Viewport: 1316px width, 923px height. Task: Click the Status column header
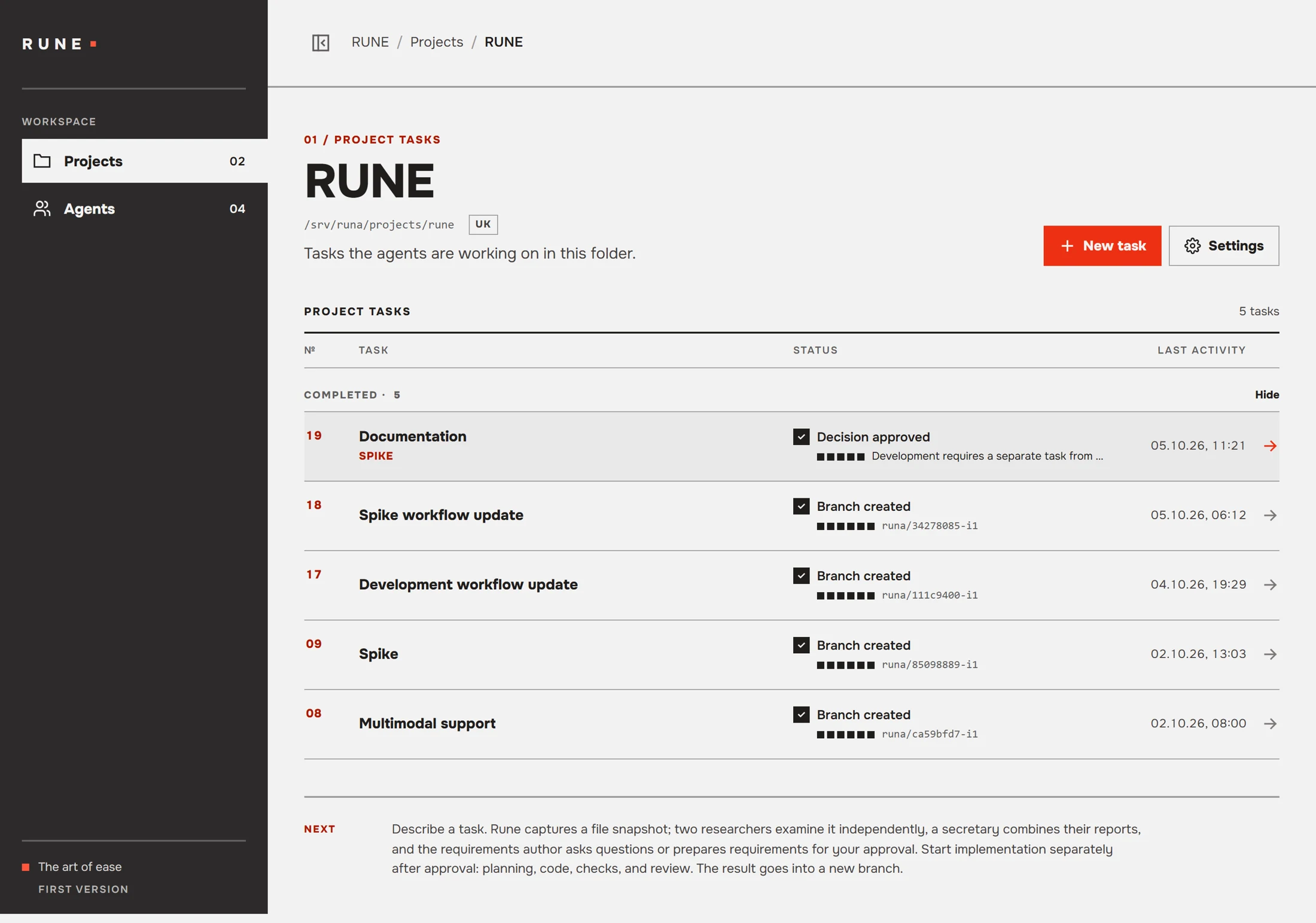pos(815,351)
